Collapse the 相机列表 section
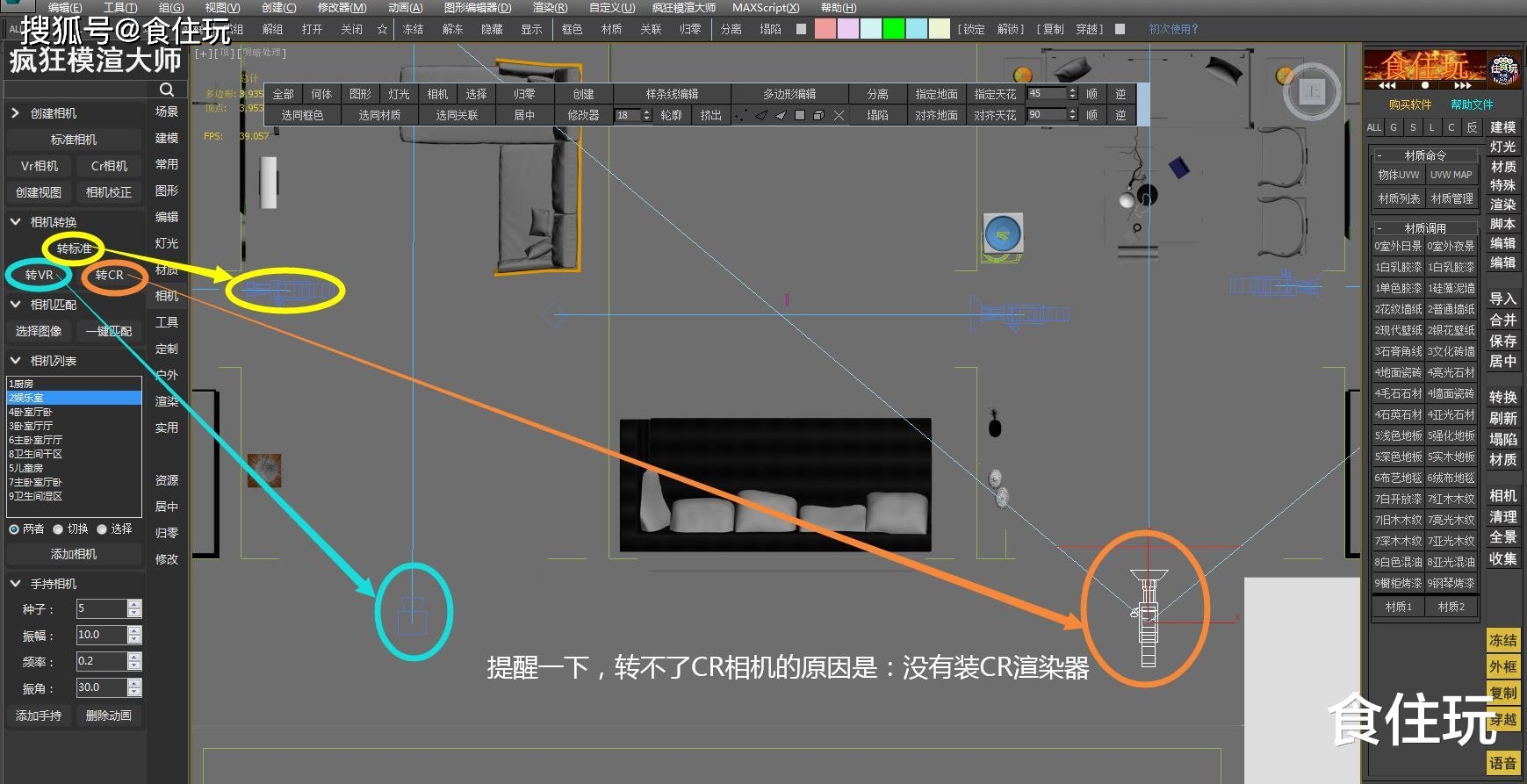This screenshot has width=1527, height=784. pos(15,361)
